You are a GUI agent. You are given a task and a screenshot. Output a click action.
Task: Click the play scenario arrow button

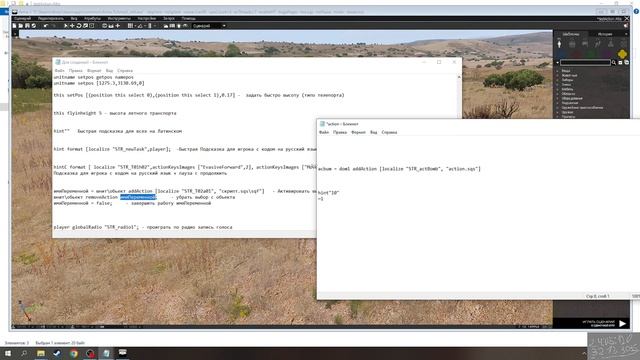(622, 324)
